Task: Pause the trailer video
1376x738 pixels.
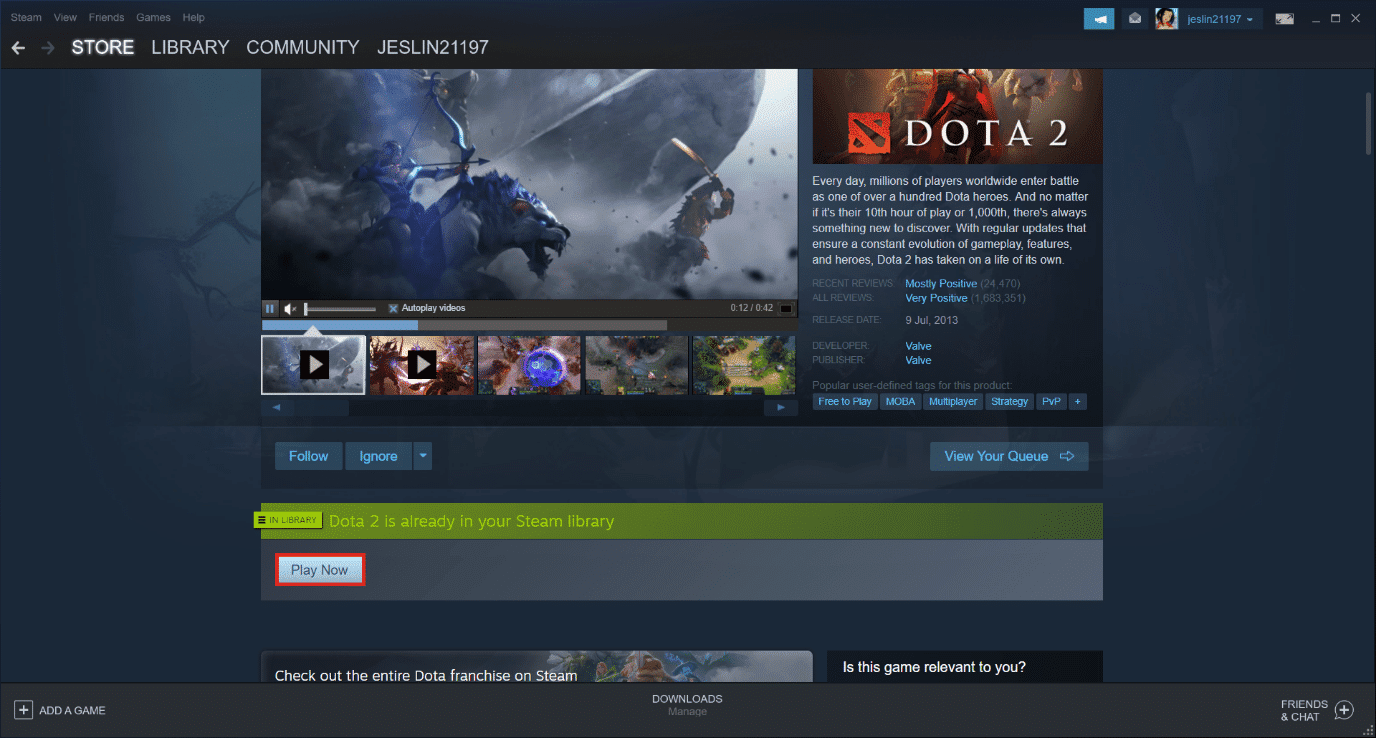Action: pyautogui.click(x=270, y=308)
